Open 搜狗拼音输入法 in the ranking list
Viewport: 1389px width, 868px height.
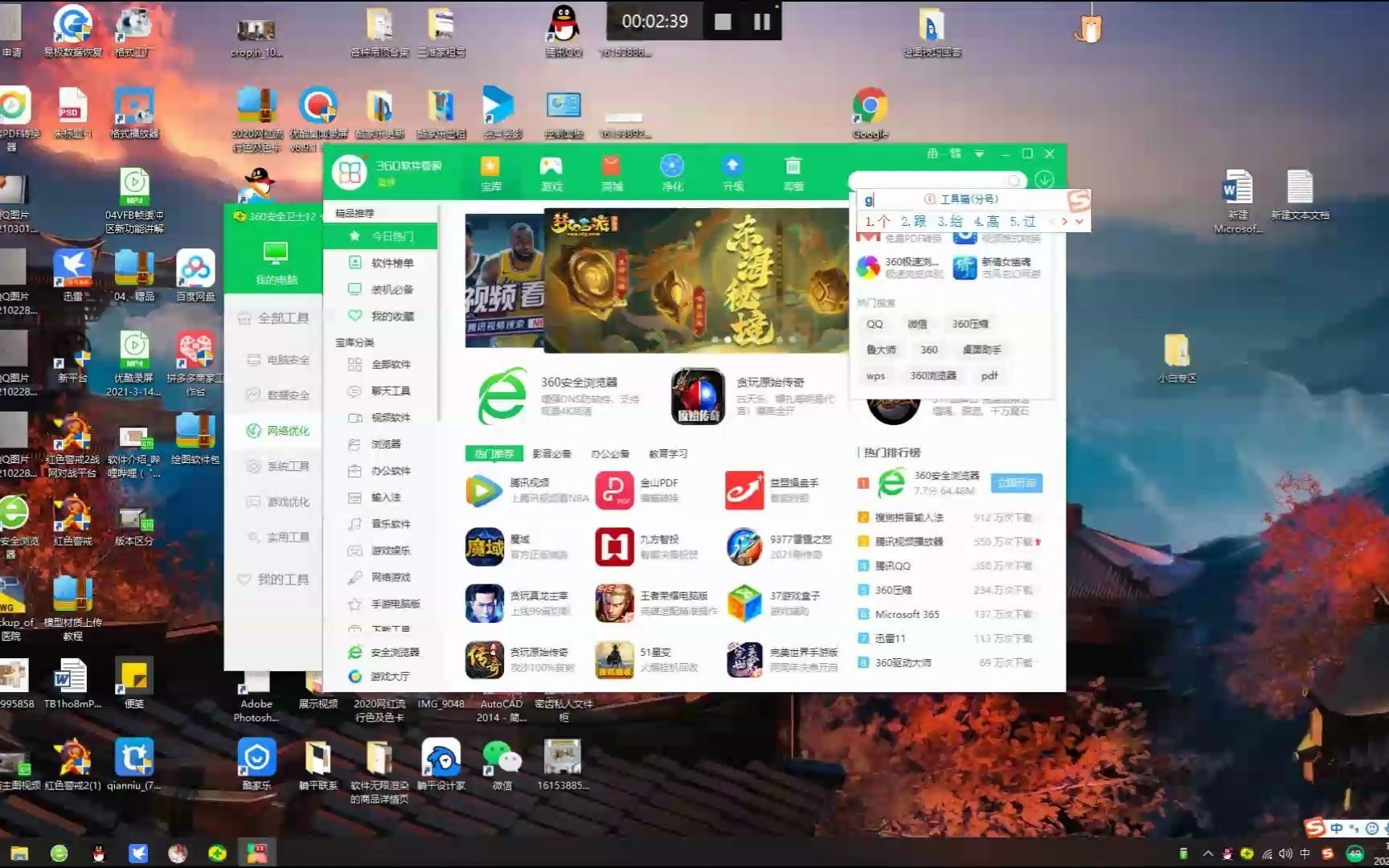pyautogui.click(x=909, y=518)
